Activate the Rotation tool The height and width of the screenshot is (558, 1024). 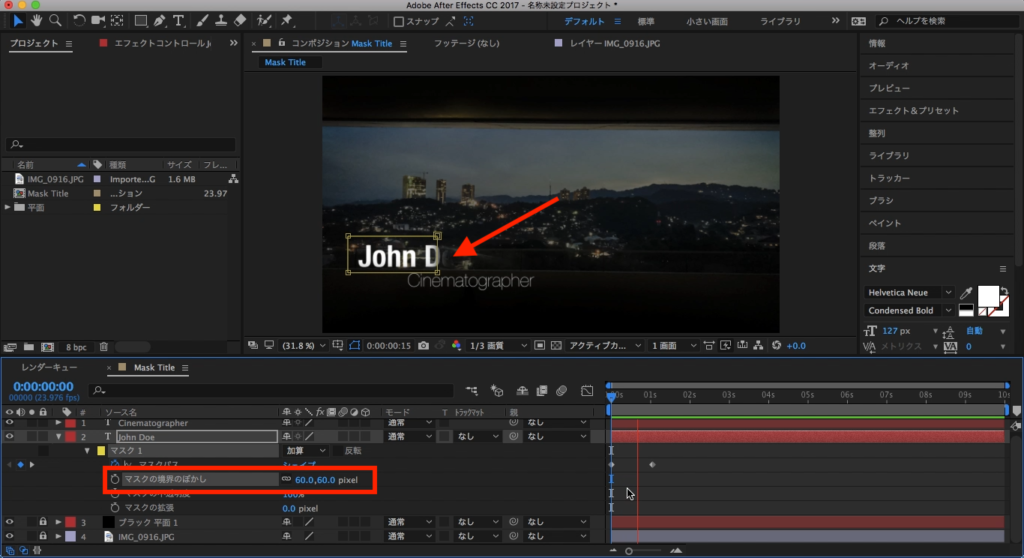click(x=80, y=20)
